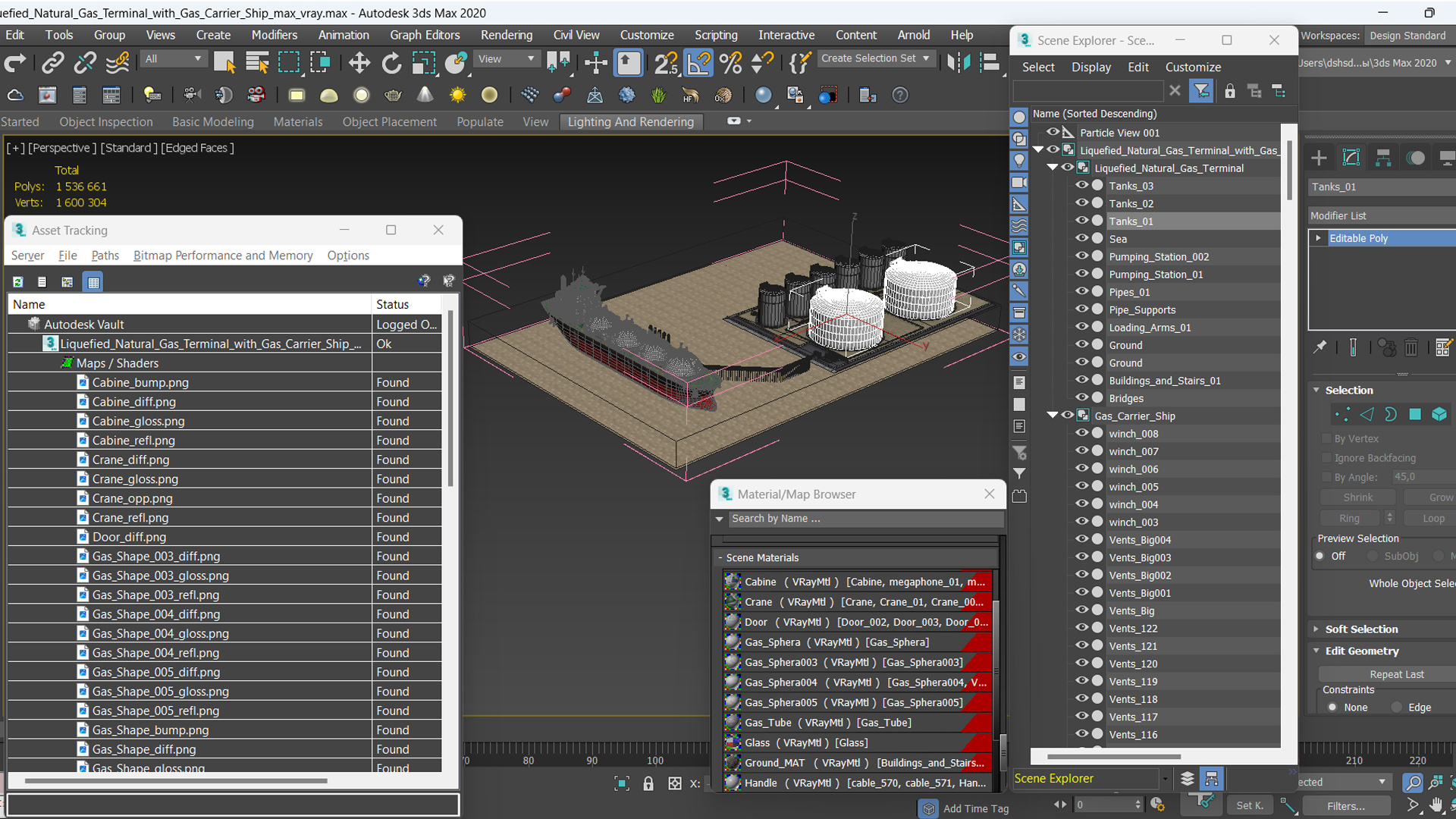Open Scene Explorer Display menu
This screenshot has height=819, width=1456.
1090,67
